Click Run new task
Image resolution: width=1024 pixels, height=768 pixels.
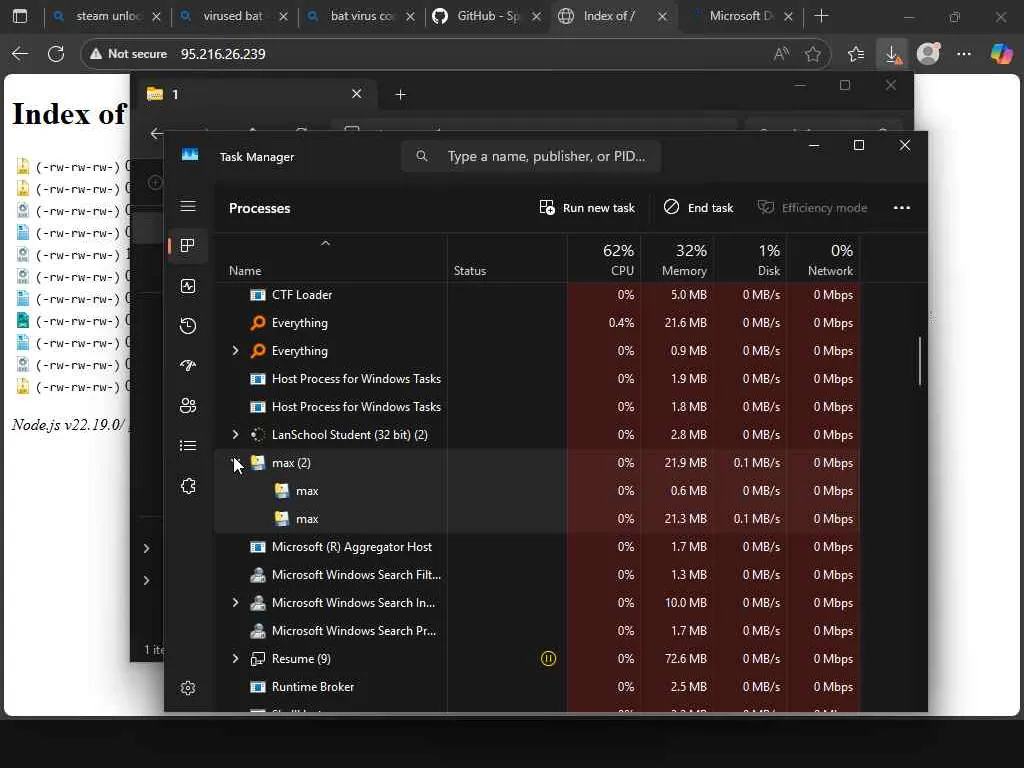pos(587,208)
